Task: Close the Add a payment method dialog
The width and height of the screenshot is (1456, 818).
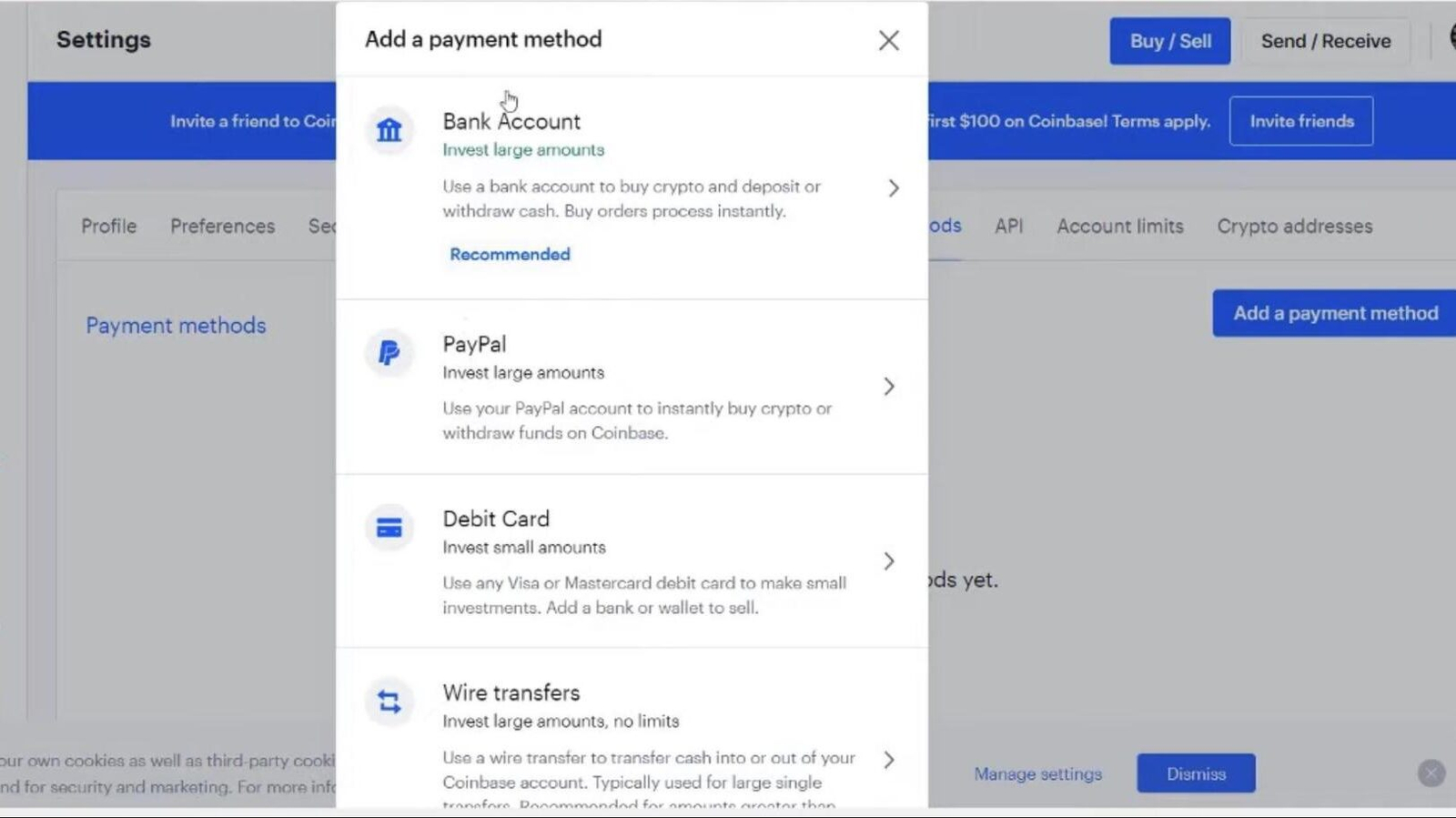Action: 888,40
